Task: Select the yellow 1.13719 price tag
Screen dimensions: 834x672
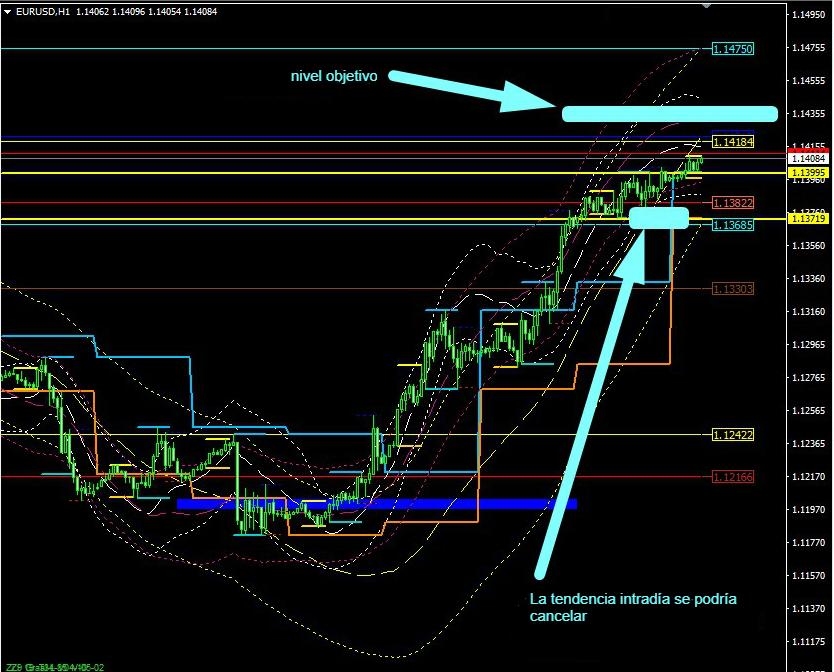Action: point(808,219)
